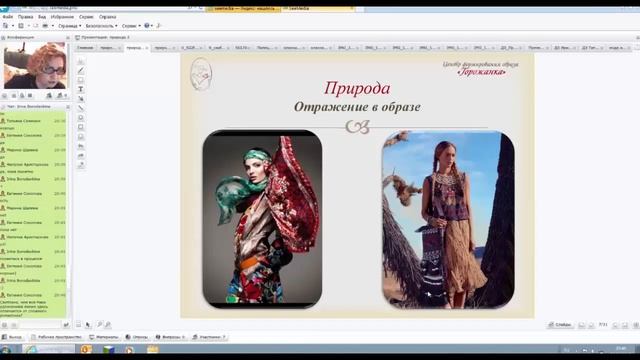The width and height of the screenshot is (640, 360).
Task: Click the left fashion photo on slide
Action: (262, 219)
